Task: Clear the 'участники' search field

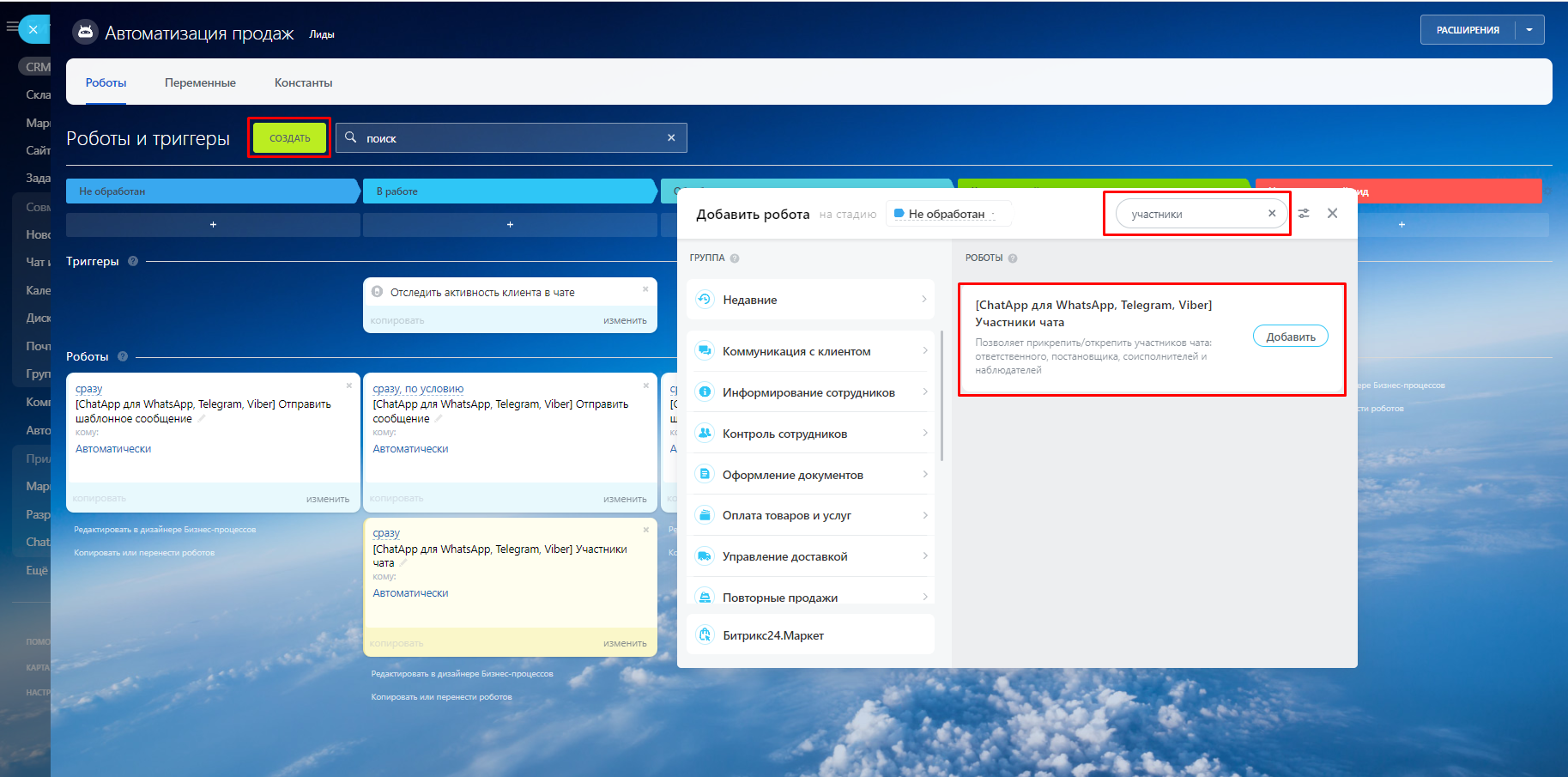Action: coord(1272,214)
